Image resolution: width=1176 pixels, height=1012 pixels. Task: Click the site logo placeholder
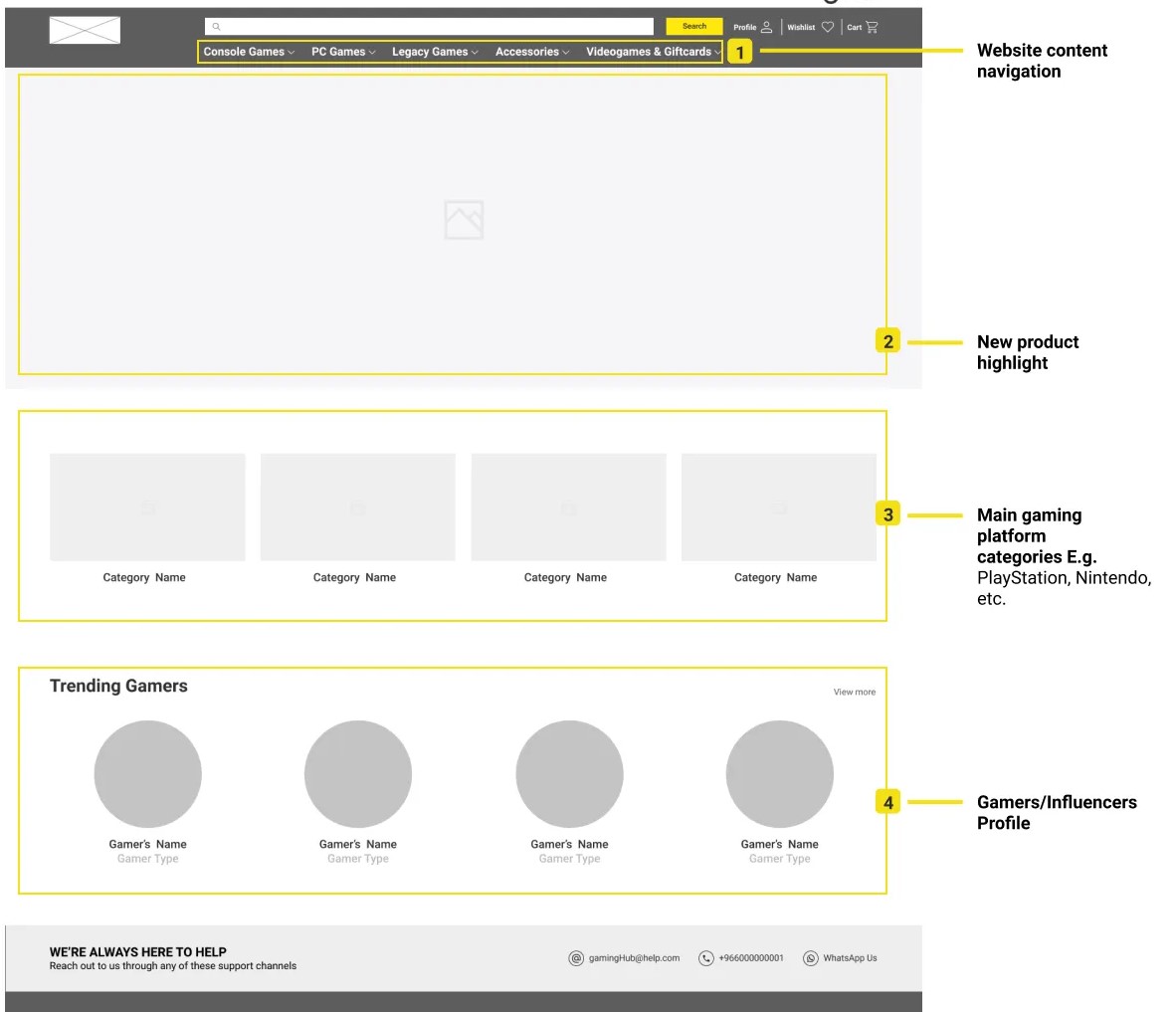pyautogui.click(x=85, y=30)
